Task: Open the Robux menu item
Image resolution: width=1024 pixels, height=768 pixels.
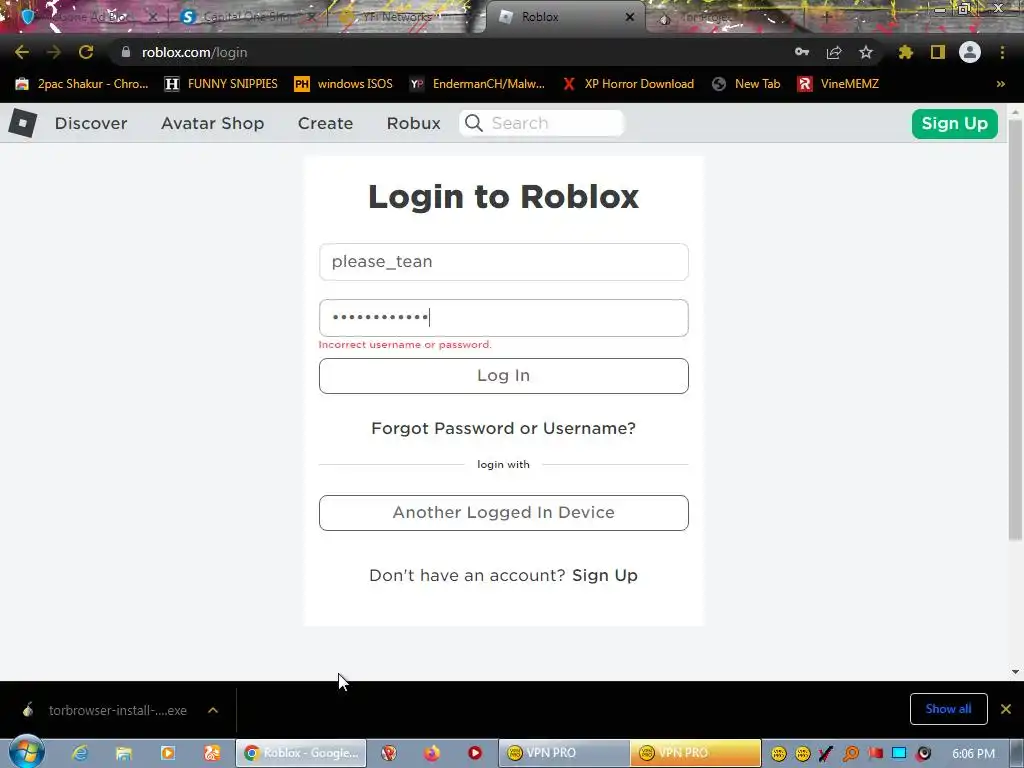Action: (413, 123)
